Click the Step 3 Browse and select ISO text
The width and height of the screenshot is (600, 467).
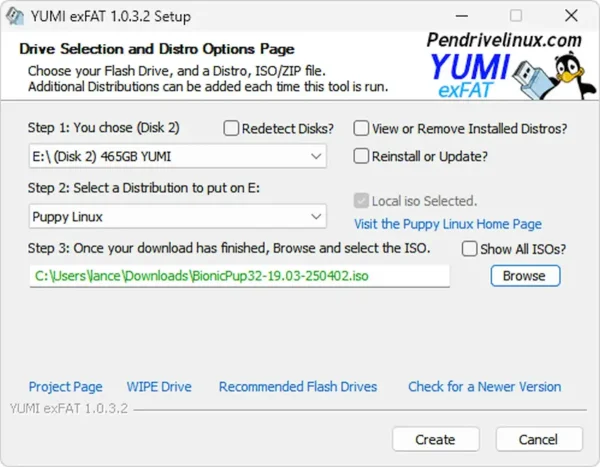click(229, 248)
